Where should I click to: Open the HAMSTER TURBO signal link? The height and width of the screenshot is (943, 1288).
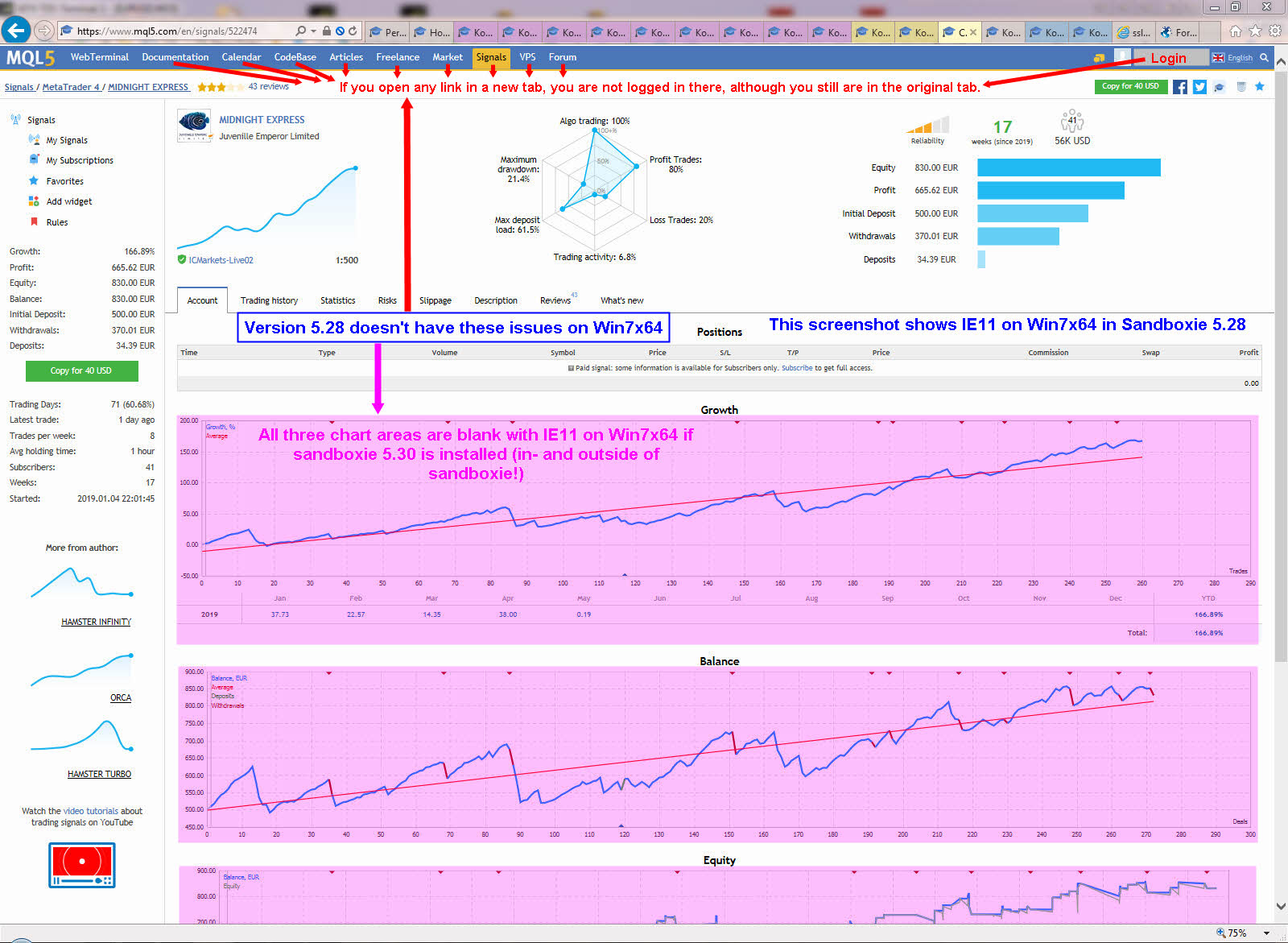click(x=99, y=774)
